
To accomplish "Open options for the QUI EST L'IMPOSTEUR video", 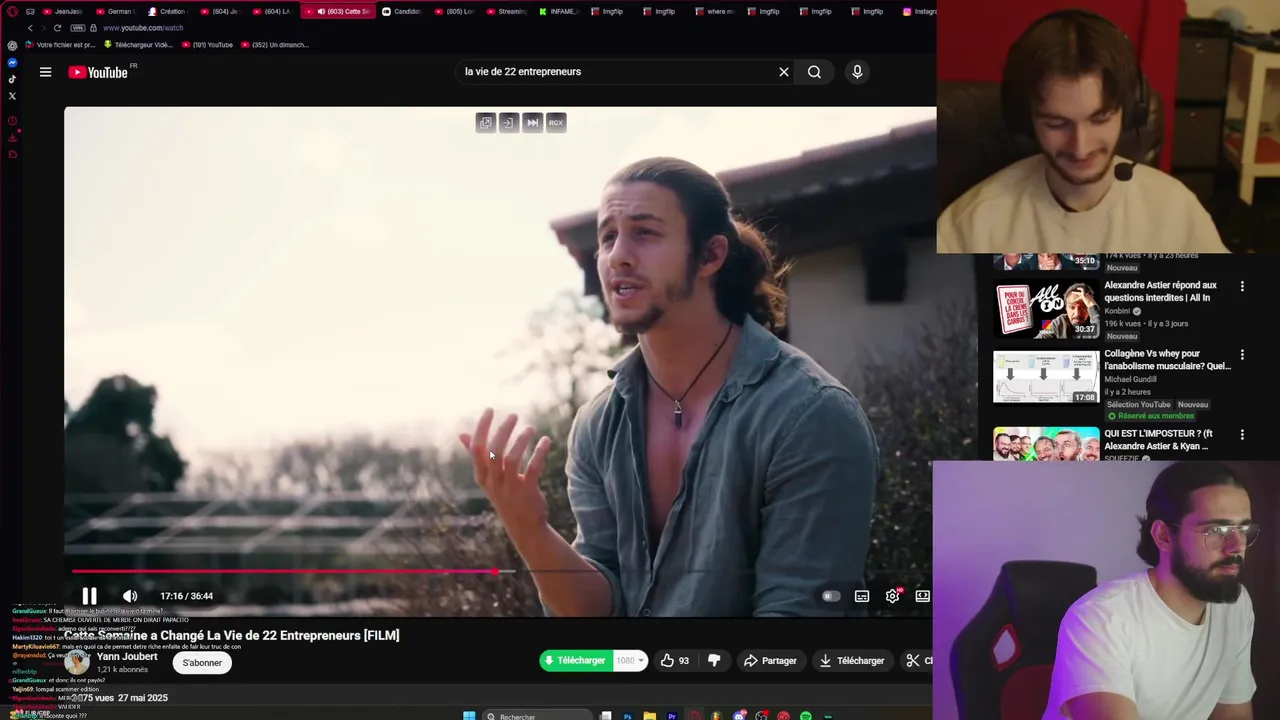I will point(1242,435).
